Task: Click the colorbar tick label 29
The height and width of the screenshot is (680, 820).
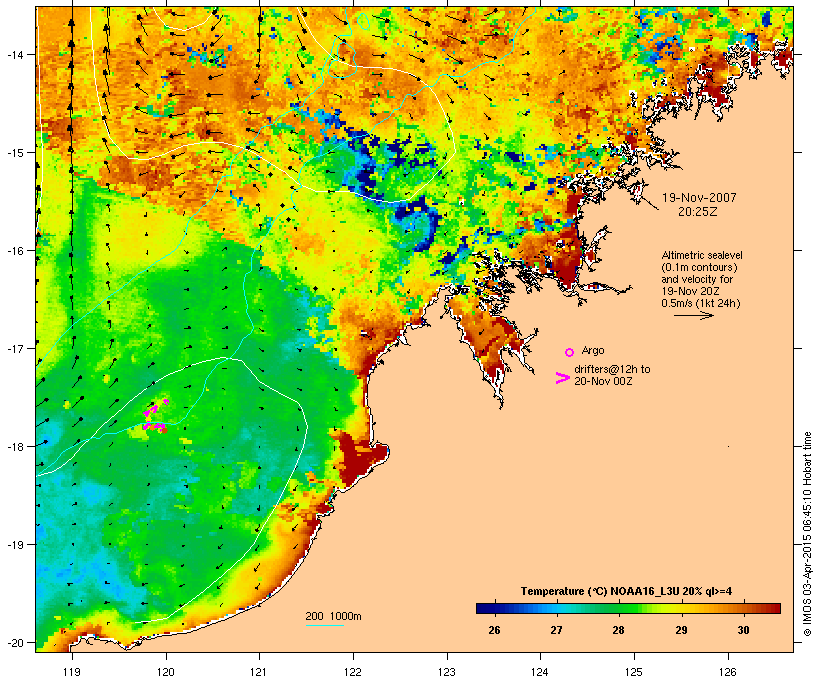Action: [x=681, y=630]
